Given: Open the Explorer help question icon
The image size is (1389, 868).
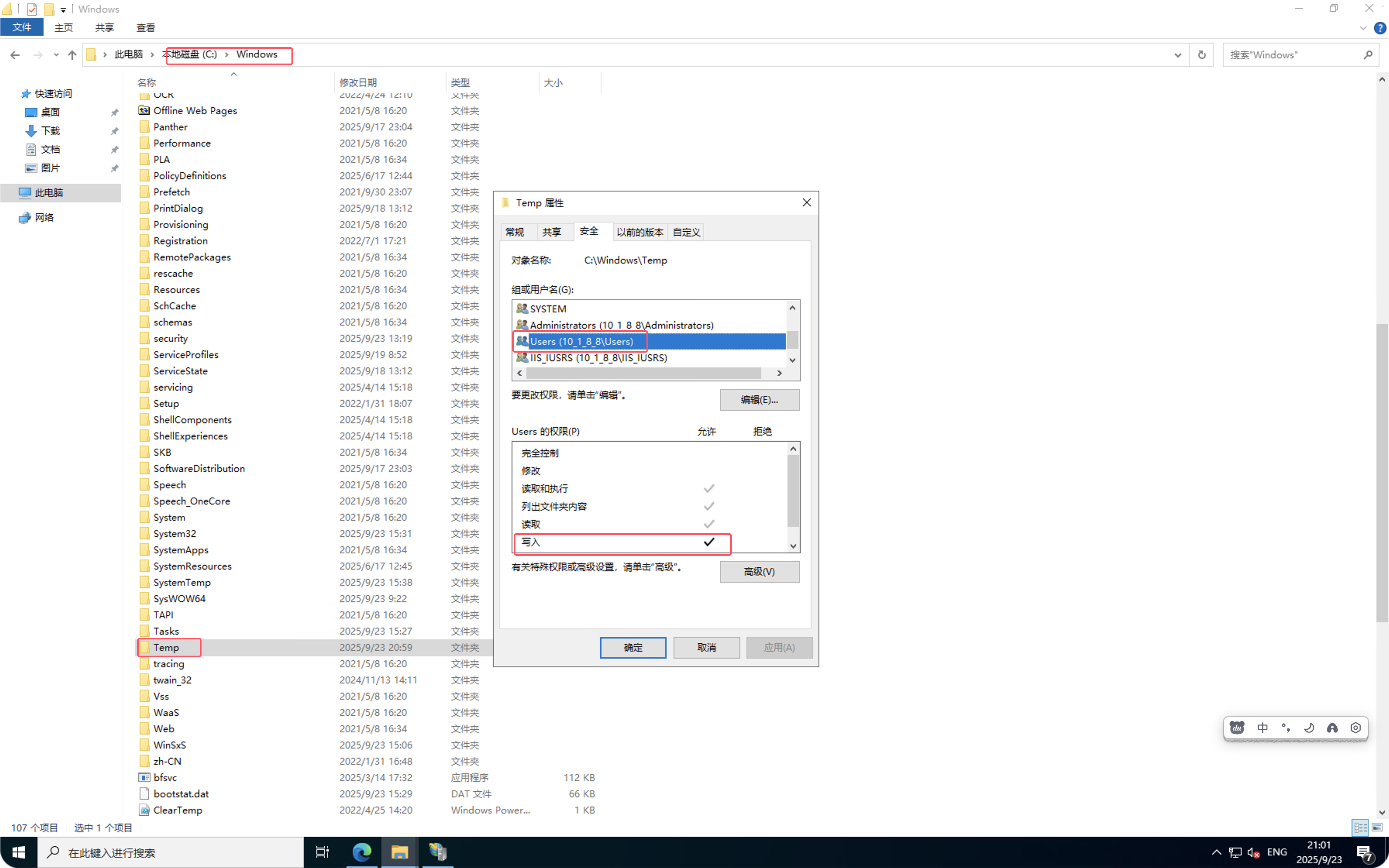Looking at the screenshot, I should pos(1380,28).
